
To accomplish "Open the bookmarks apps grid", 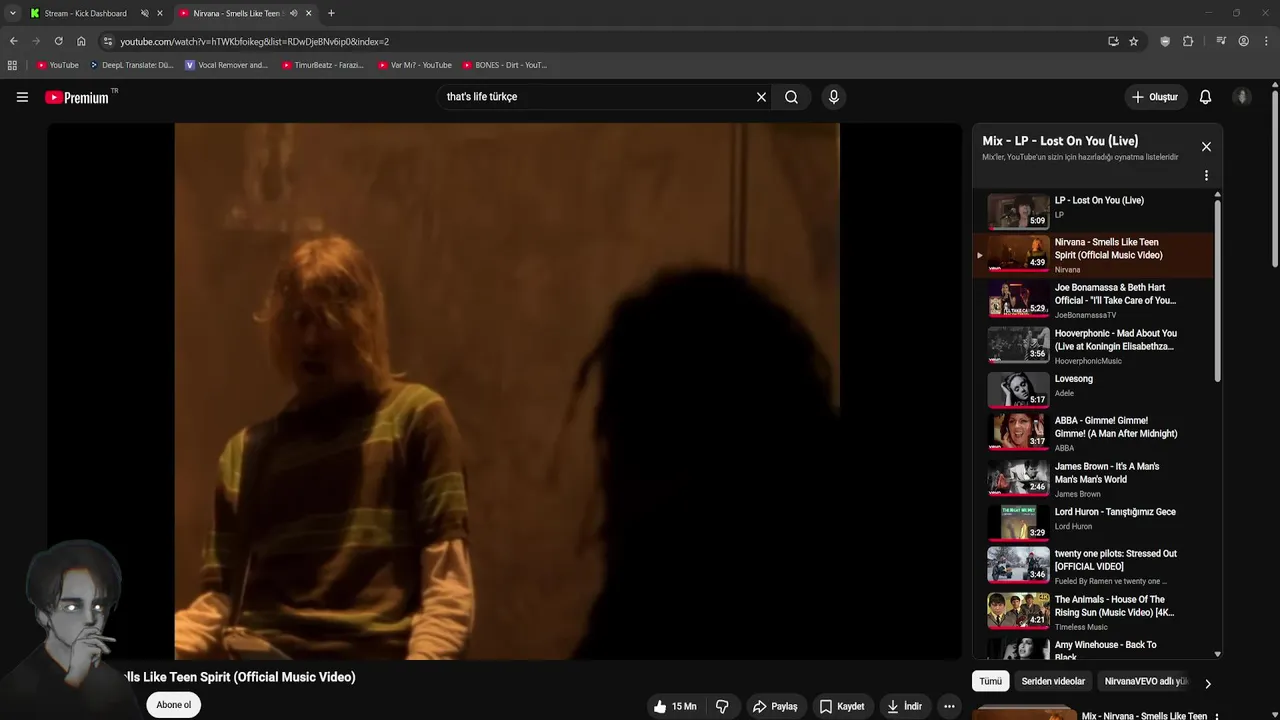I will [12, 65].
